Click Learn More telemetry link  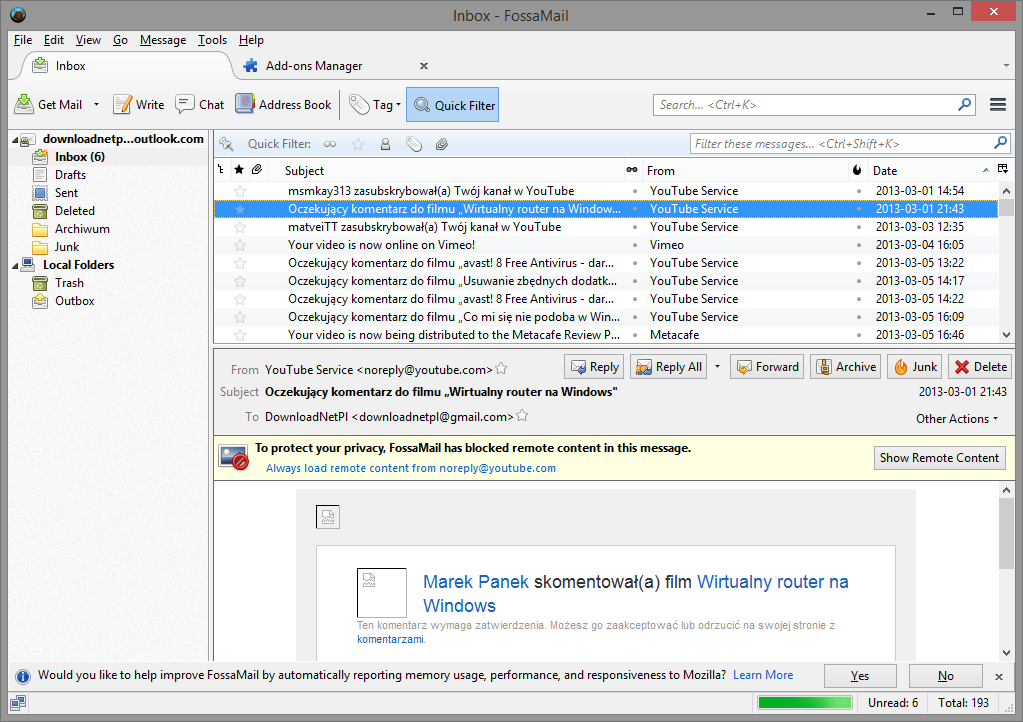coord(763,675)
